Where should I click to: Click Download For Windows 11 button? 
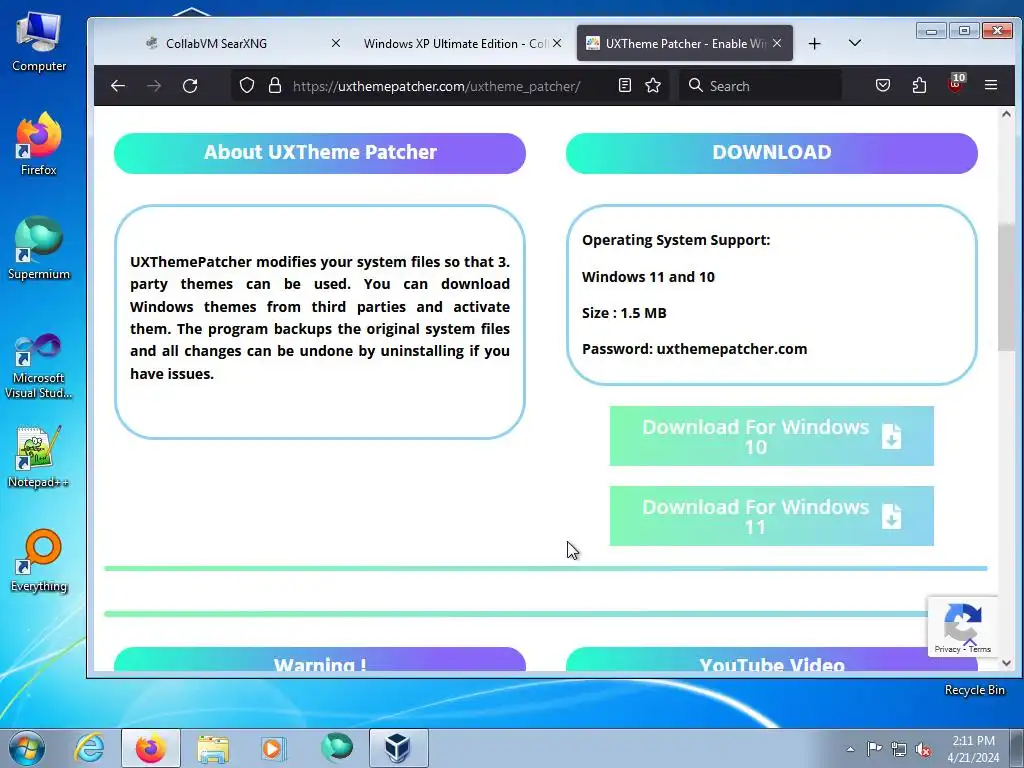(x=771, y=516)
